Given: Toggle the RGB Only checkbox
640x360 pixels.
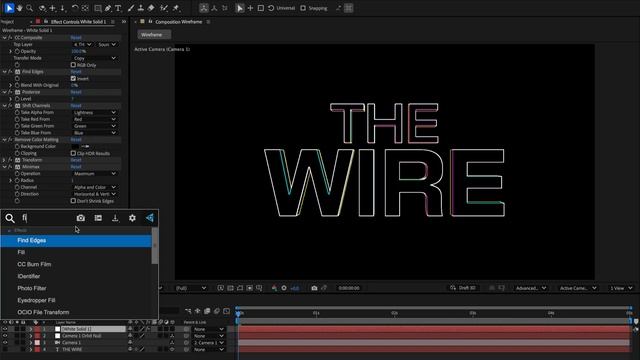Looking at the screenshot, I should [73, 65].
